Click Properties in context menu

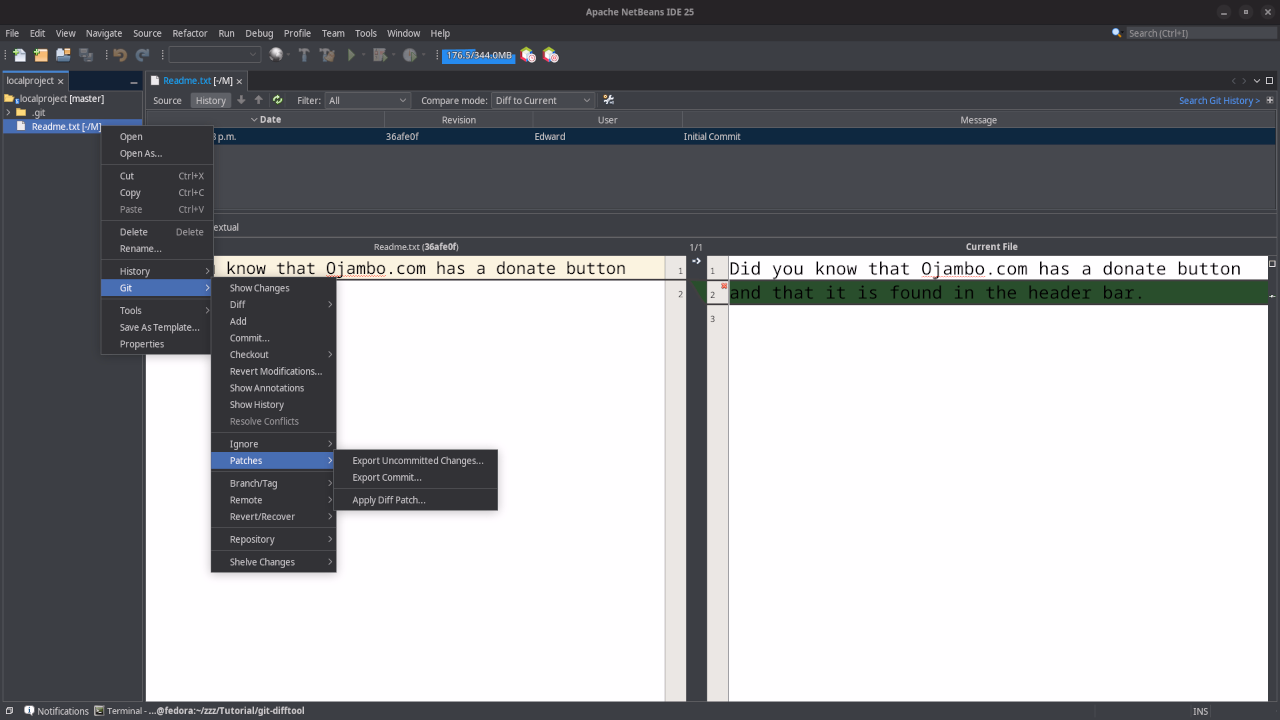157,344
